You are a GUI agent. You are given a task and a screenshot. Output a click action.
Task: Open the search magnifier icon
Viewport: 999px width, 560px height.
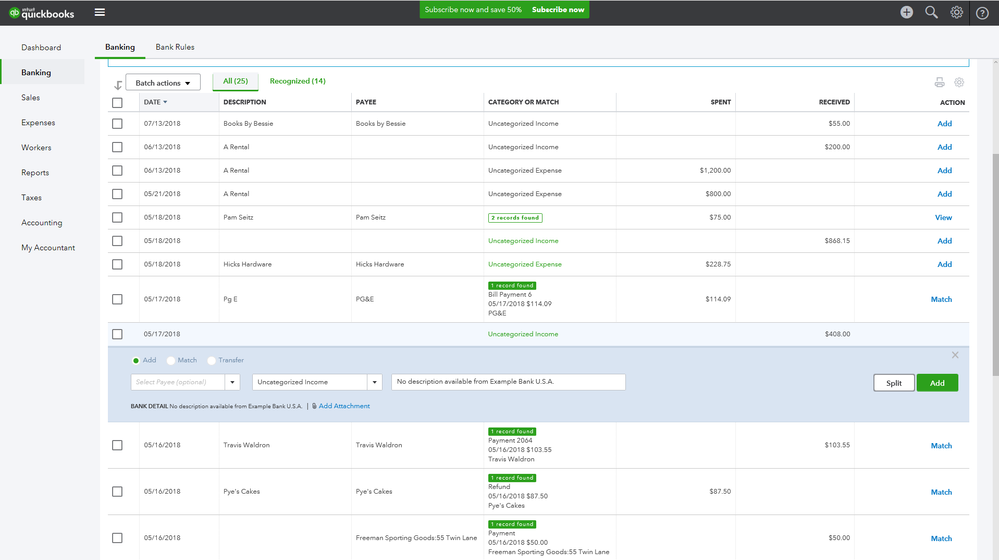pos(931,12)
